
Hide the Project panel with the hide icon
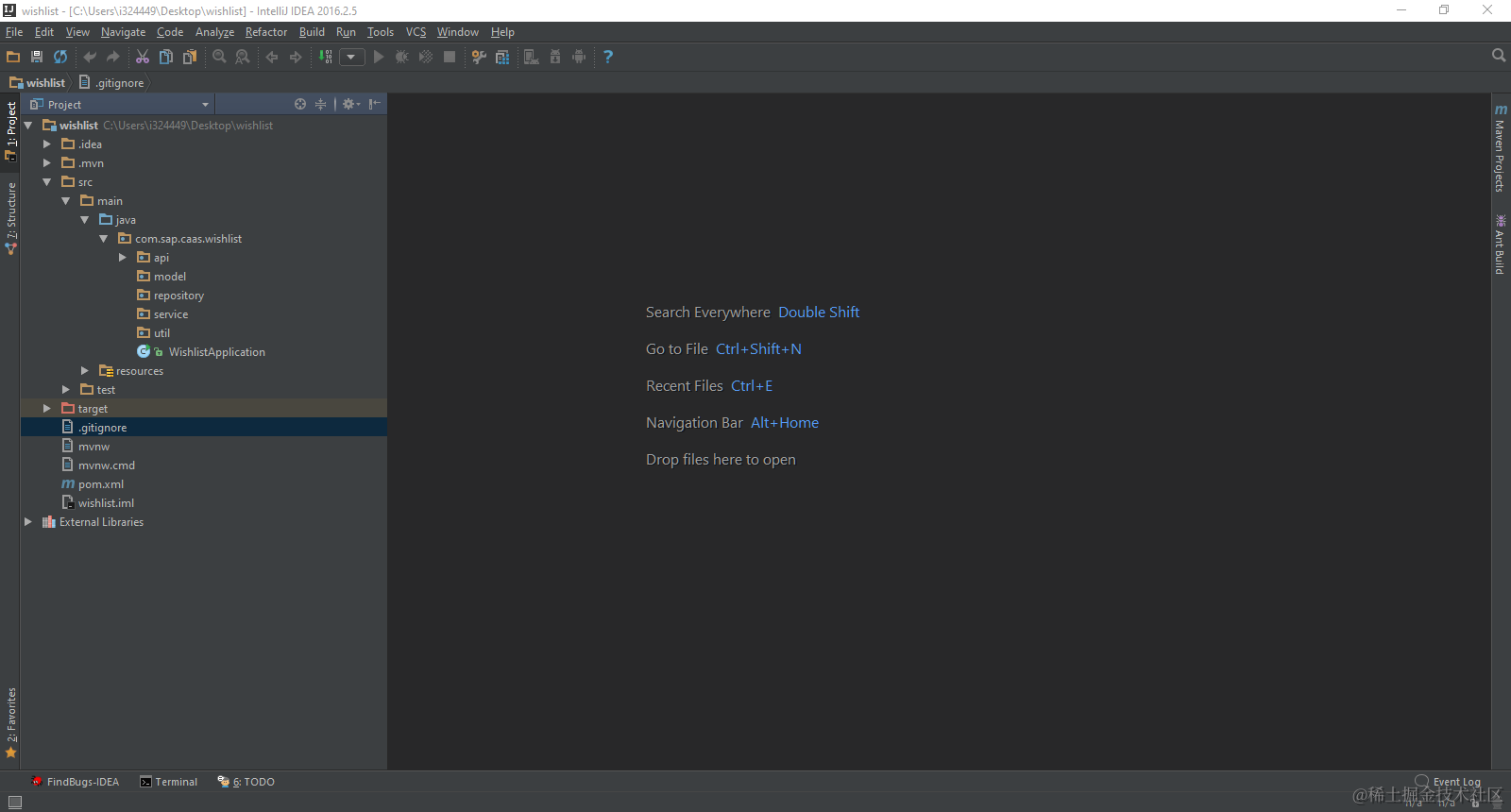tap(375, 104)
